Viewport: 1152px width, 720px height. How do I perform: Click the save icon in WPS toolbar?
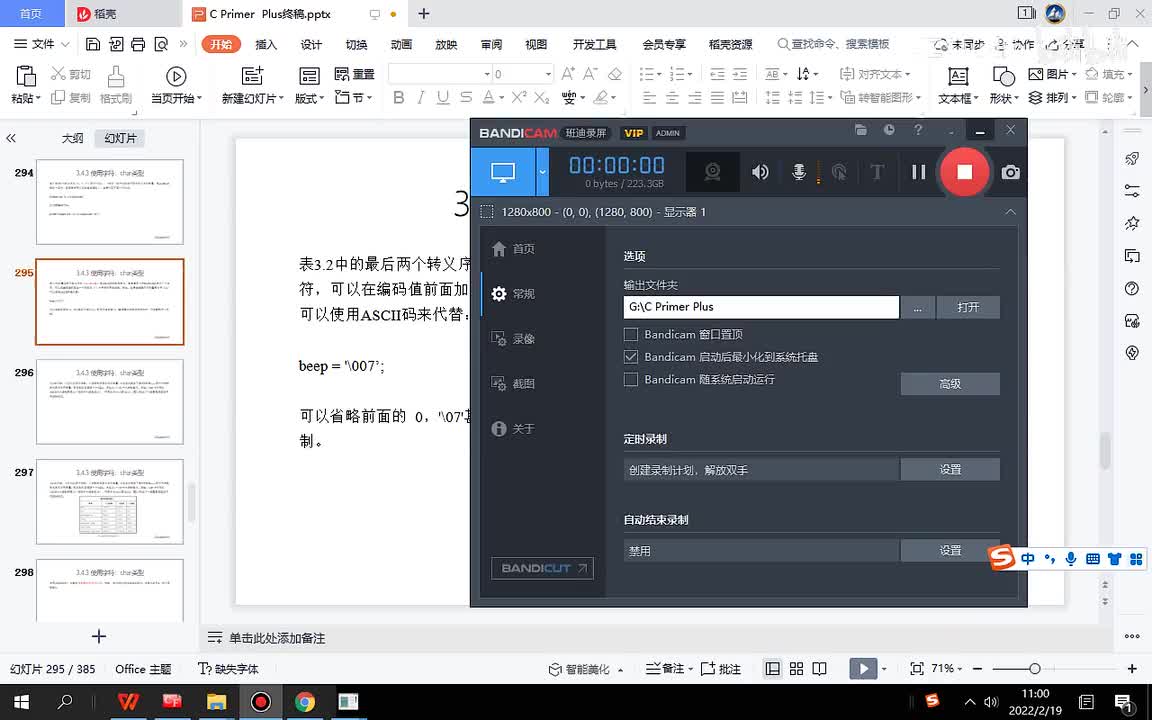pyautogui.click(x=93, y=44)
